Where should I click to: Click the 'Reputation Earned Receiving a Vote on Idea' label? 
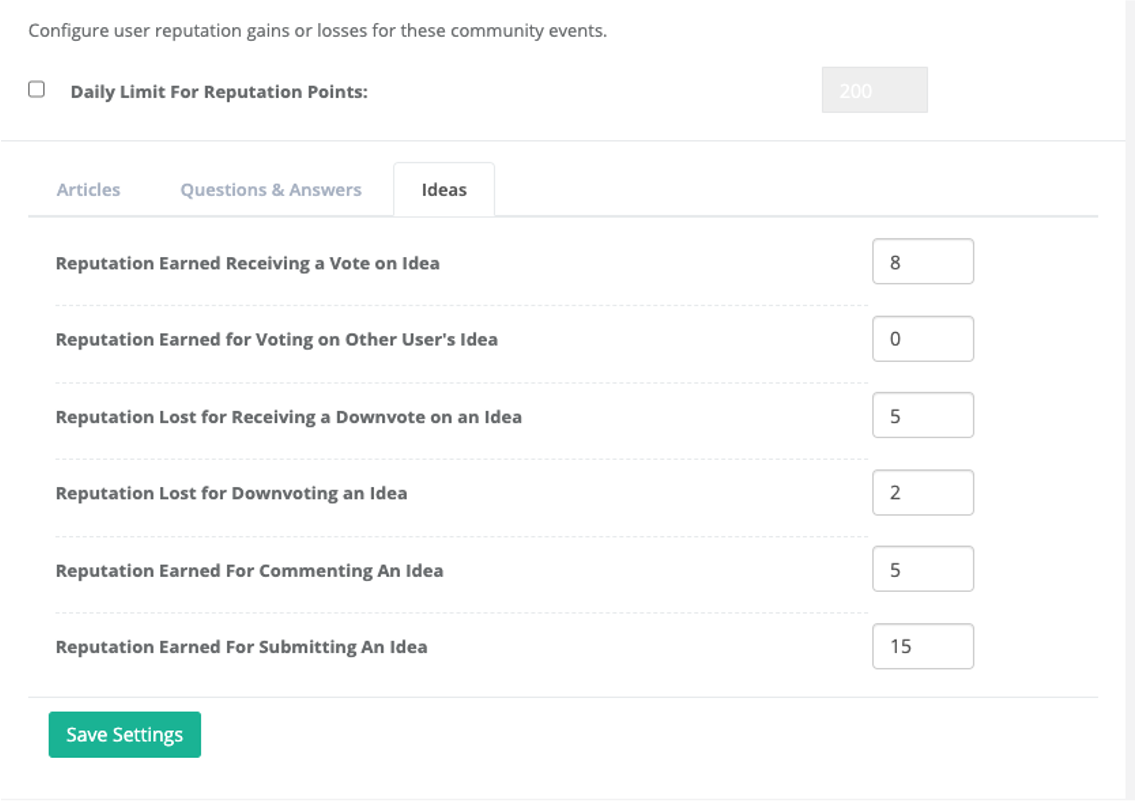tap(247, 264)
